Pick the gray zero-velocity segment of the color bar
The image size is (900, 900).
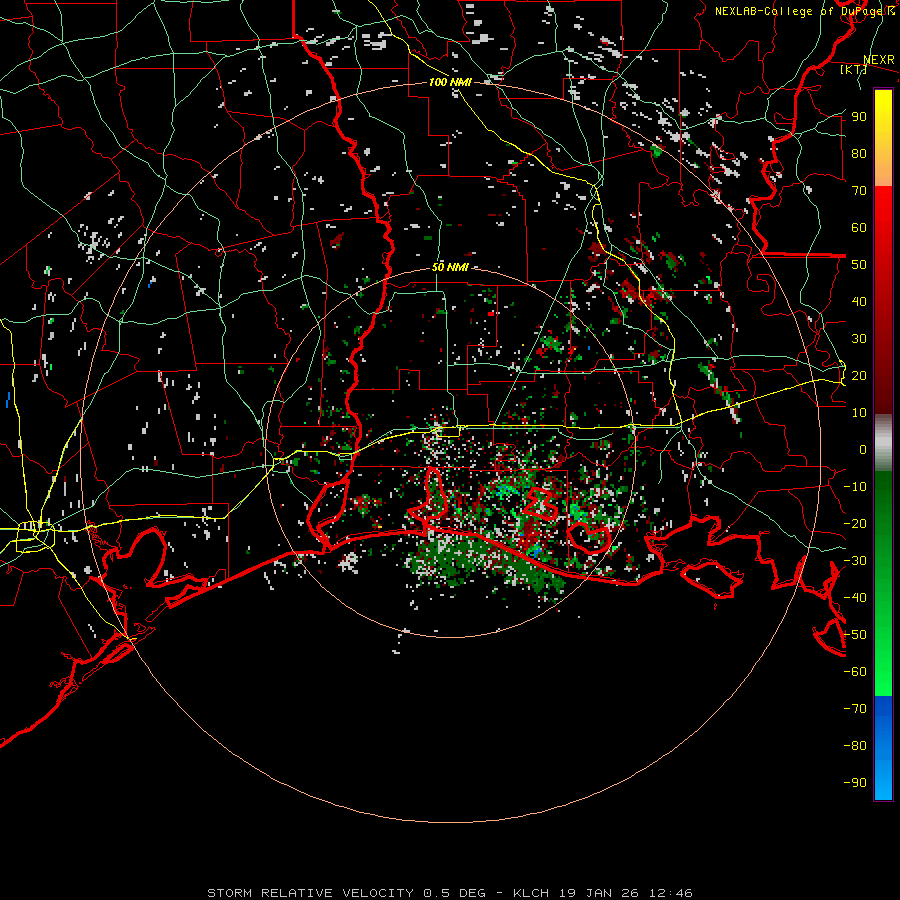[x=883, y=443]
